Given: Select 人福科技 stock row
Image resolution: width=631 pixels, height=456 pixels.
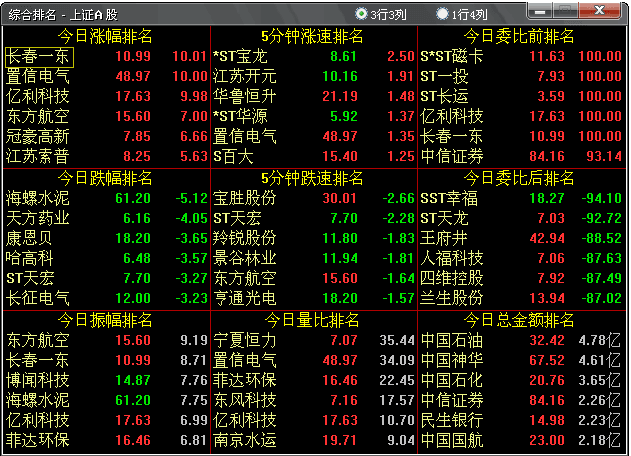Looking at the screenshot, I should point(522,258).
